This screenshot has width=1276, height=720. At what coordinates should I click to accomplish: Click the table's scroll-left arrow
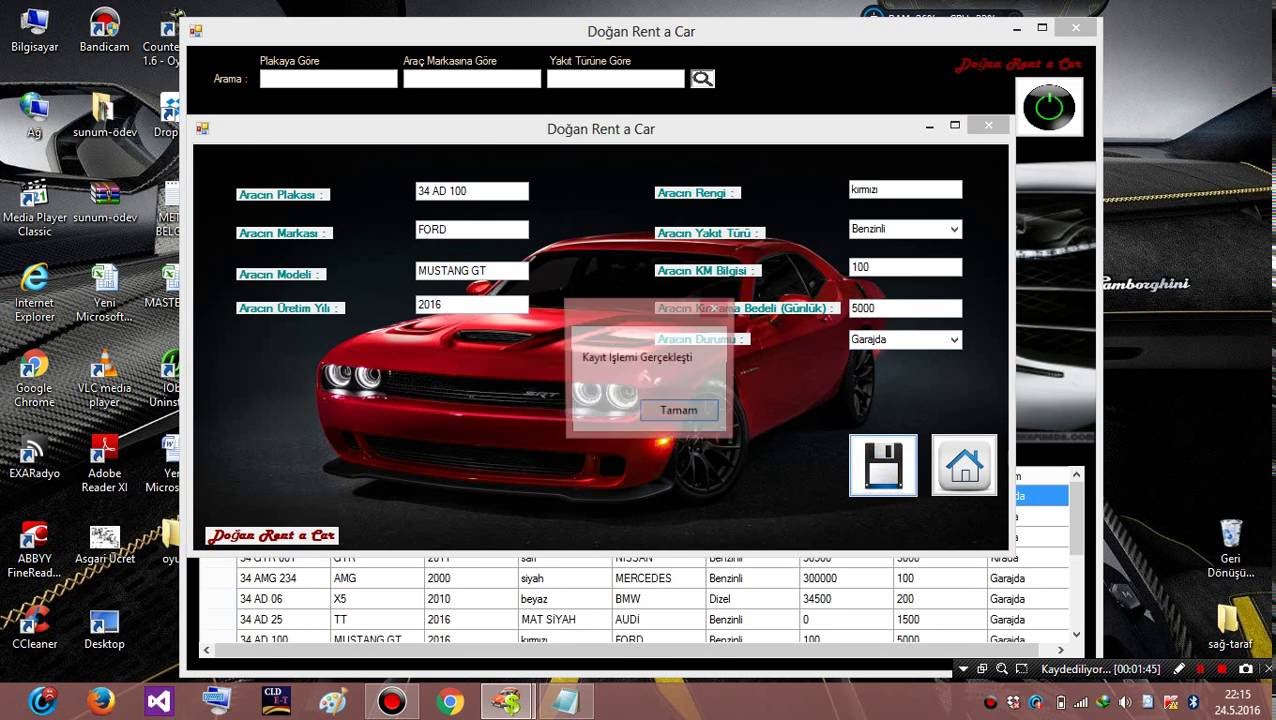click(207, 650)
